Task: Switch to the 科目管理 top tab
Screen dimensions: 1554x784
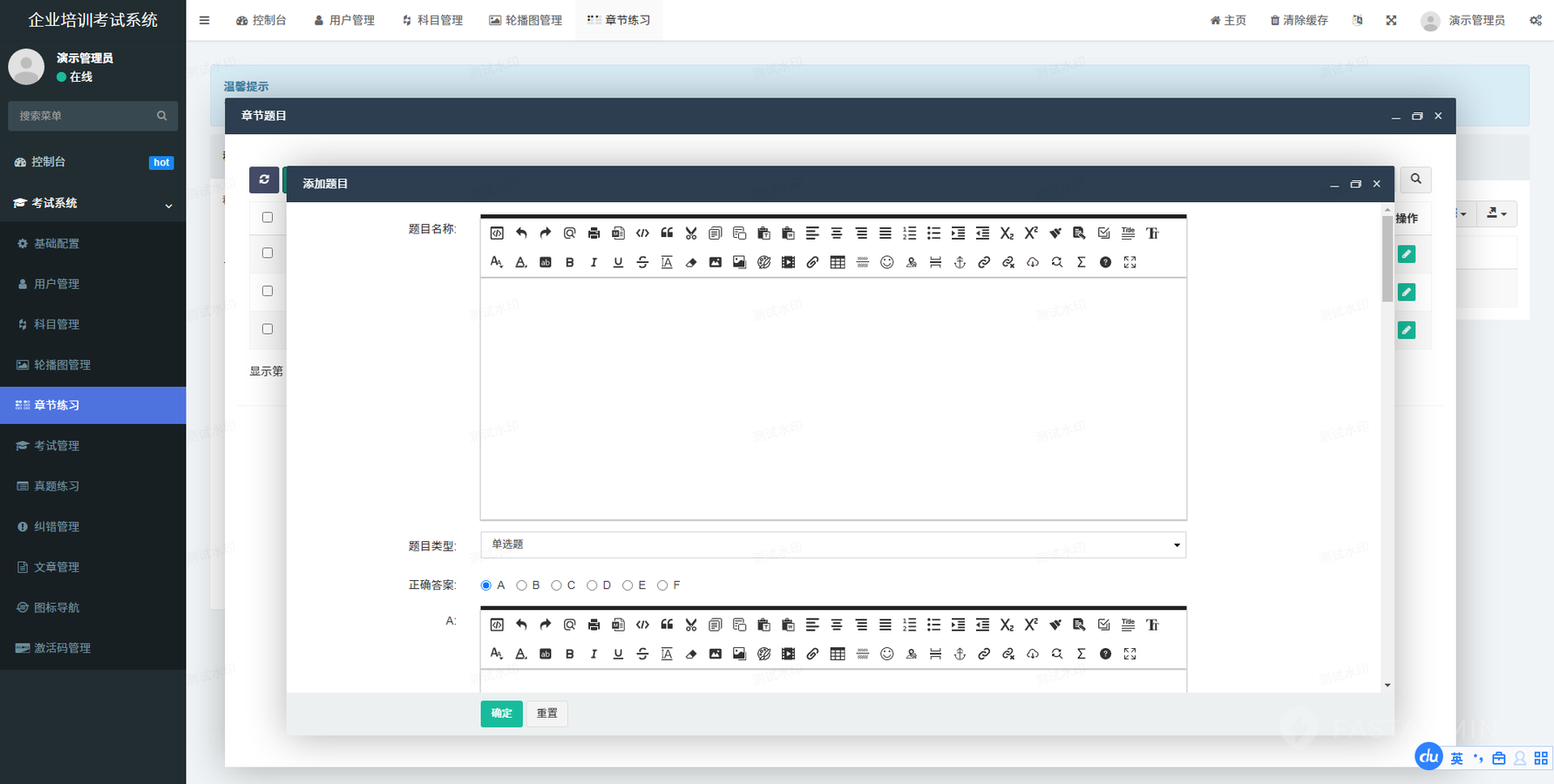Action: [x=432, y=20]
